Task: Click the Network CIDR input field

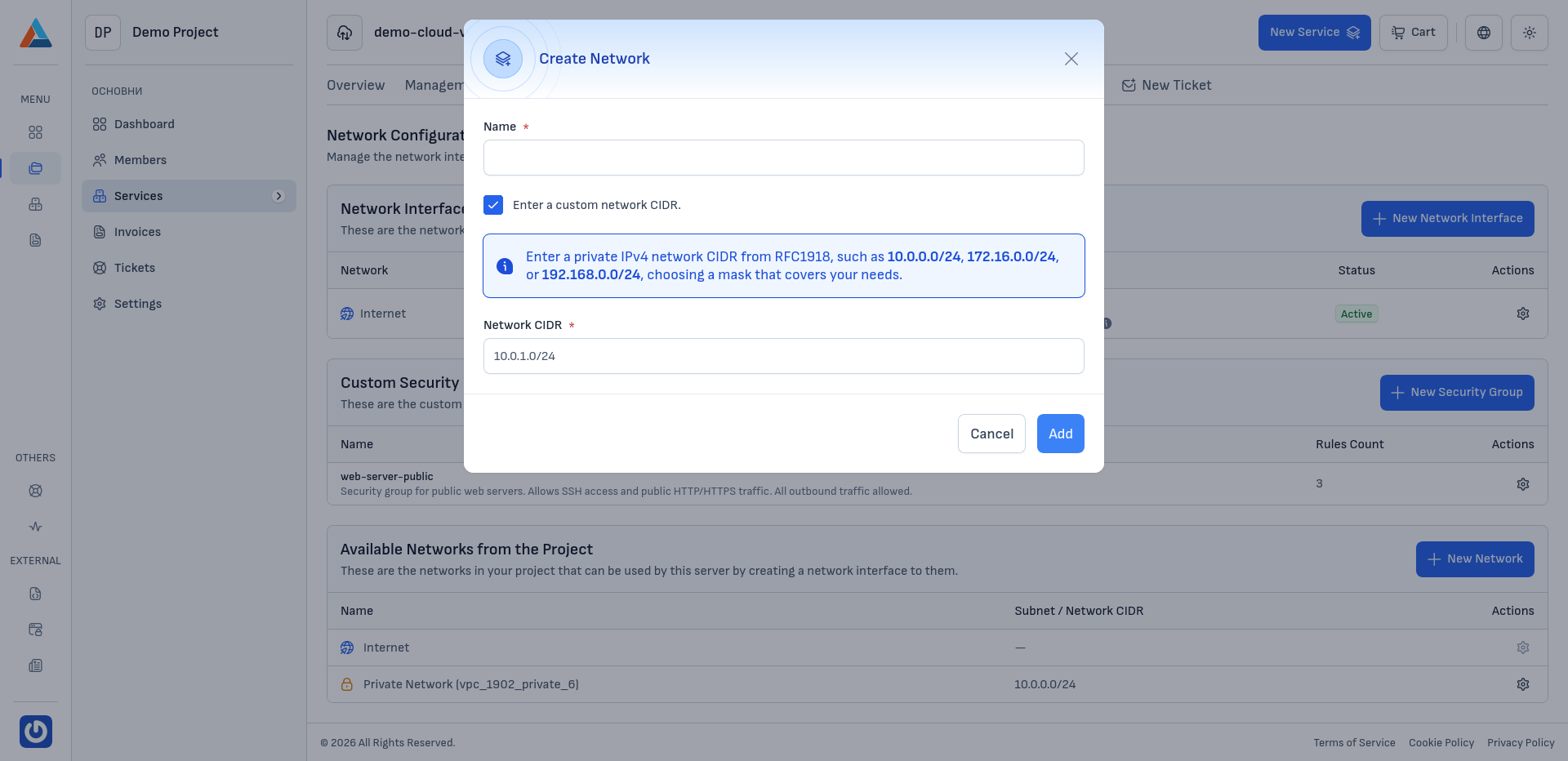Action: [783, 356]
